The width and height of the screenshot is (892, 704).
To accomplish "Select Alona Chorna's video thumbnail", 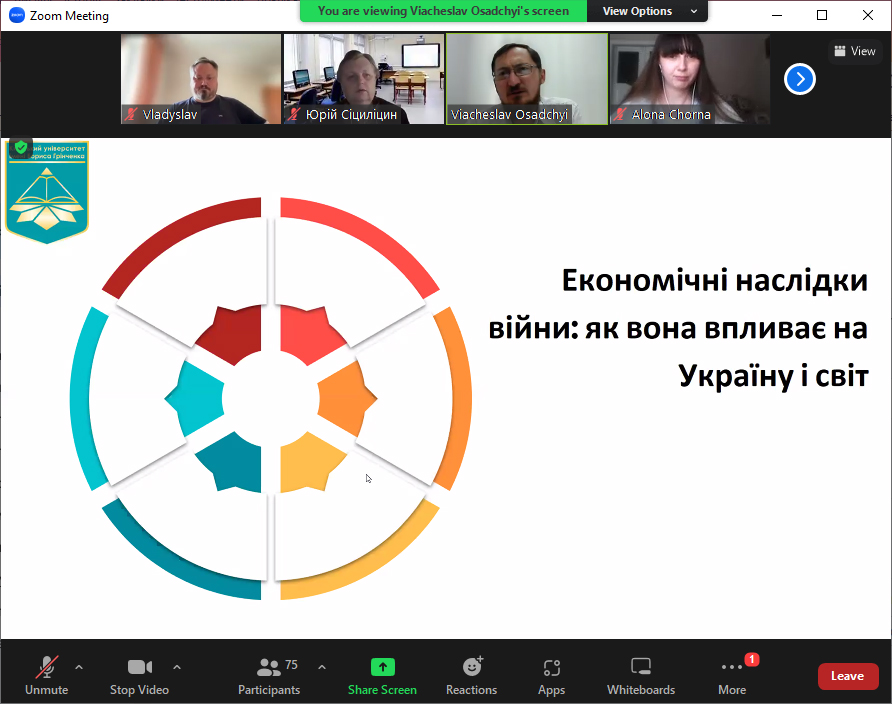I will [x=689, y=78].
